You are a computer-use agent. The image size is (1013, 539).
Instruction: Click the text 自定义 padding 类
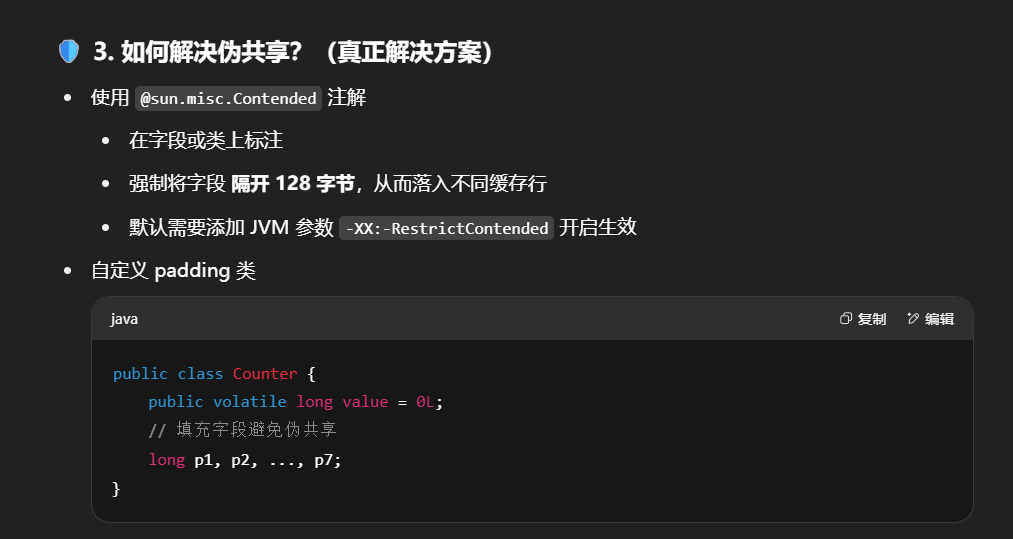click(173, 271)
